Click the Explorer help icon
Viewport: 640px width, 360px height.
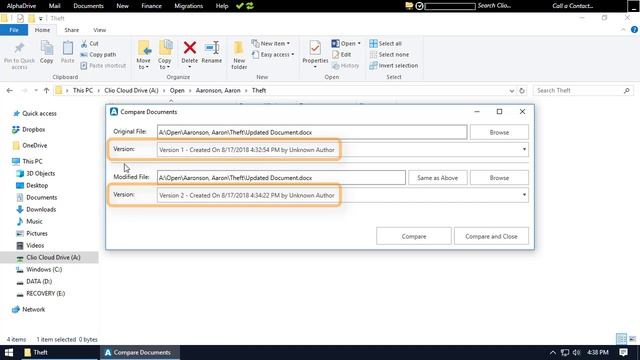pos(634,30)
